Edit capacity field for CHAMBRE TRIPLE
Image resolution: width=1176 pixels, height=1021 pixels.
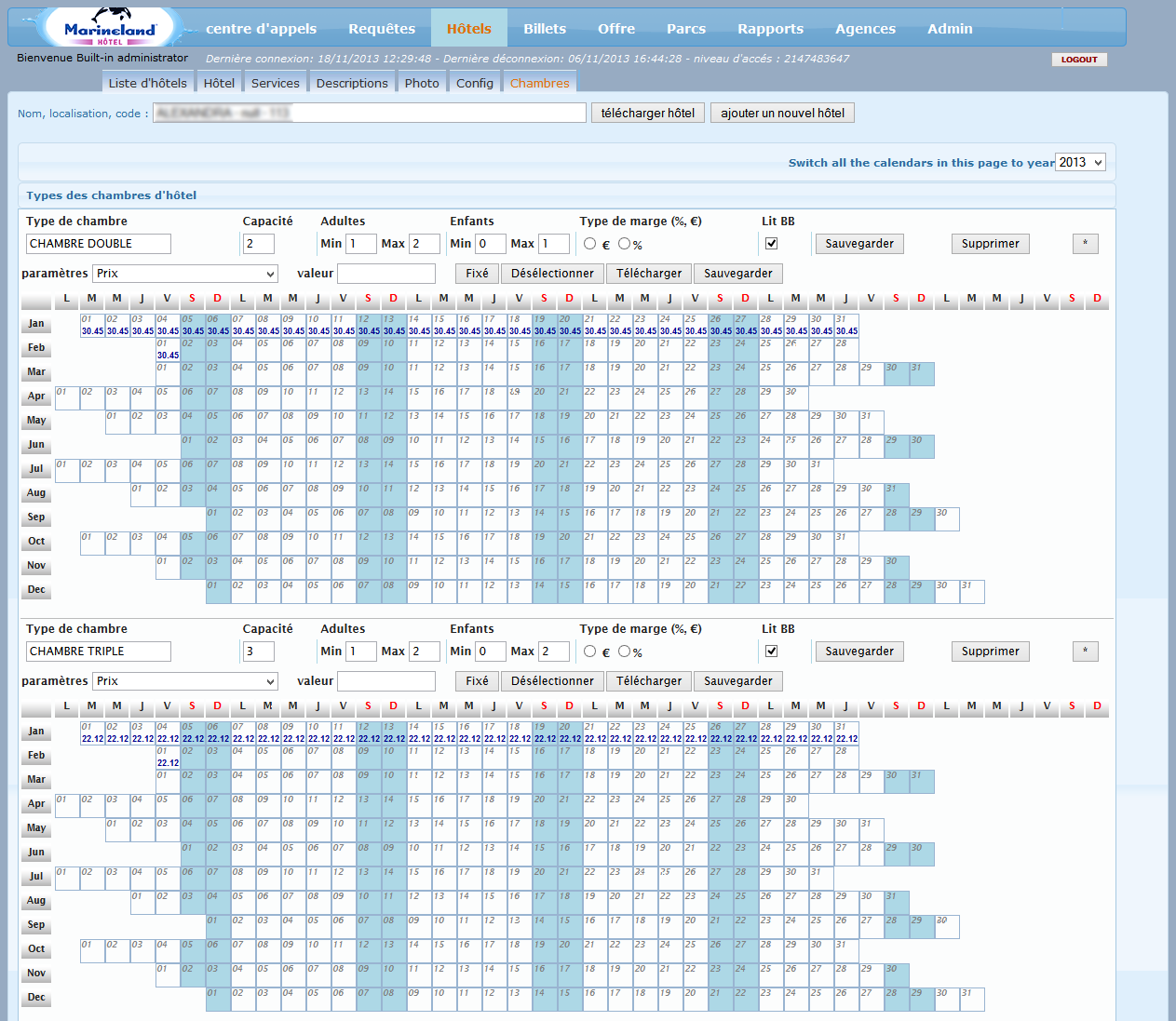[259, 652]
